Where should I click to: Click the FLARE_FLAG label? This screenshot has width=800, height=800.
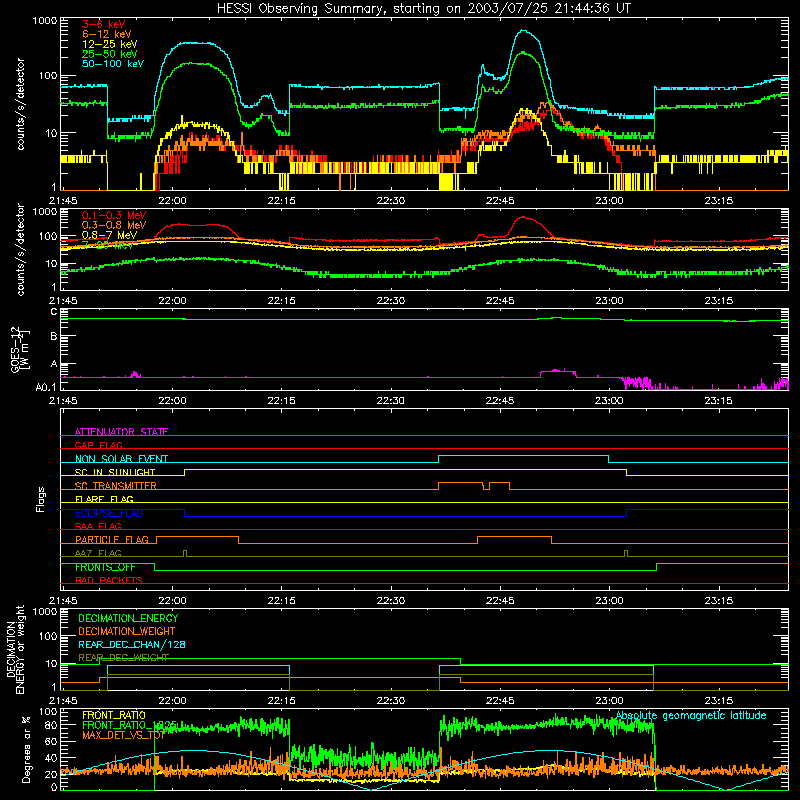click(x=104, y=499)
